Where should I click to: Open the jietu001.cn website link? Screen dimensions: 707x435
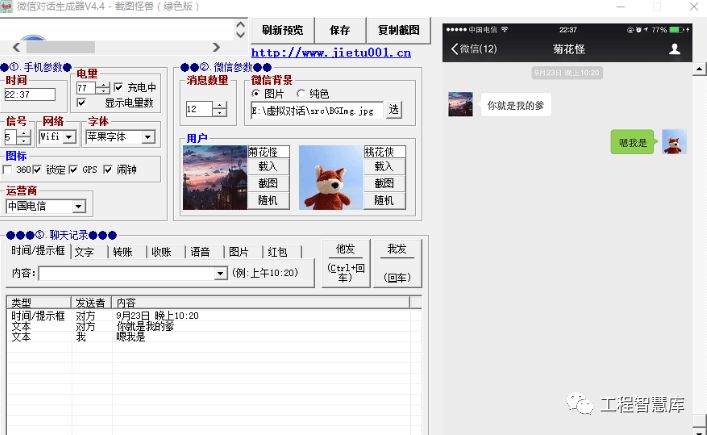point(331,53)
